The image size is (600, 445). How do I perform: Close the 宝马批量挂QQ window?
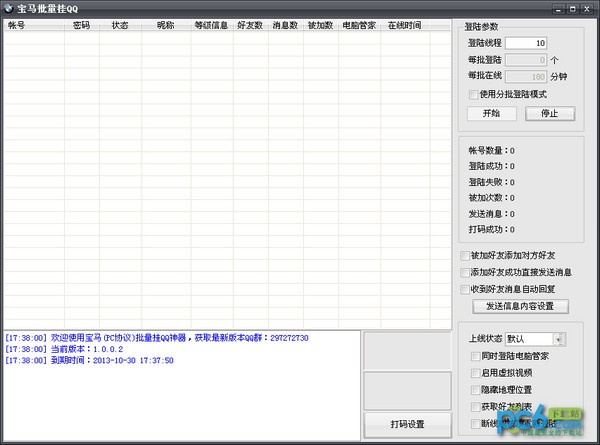pyautogui.click(x=587, y=8)
